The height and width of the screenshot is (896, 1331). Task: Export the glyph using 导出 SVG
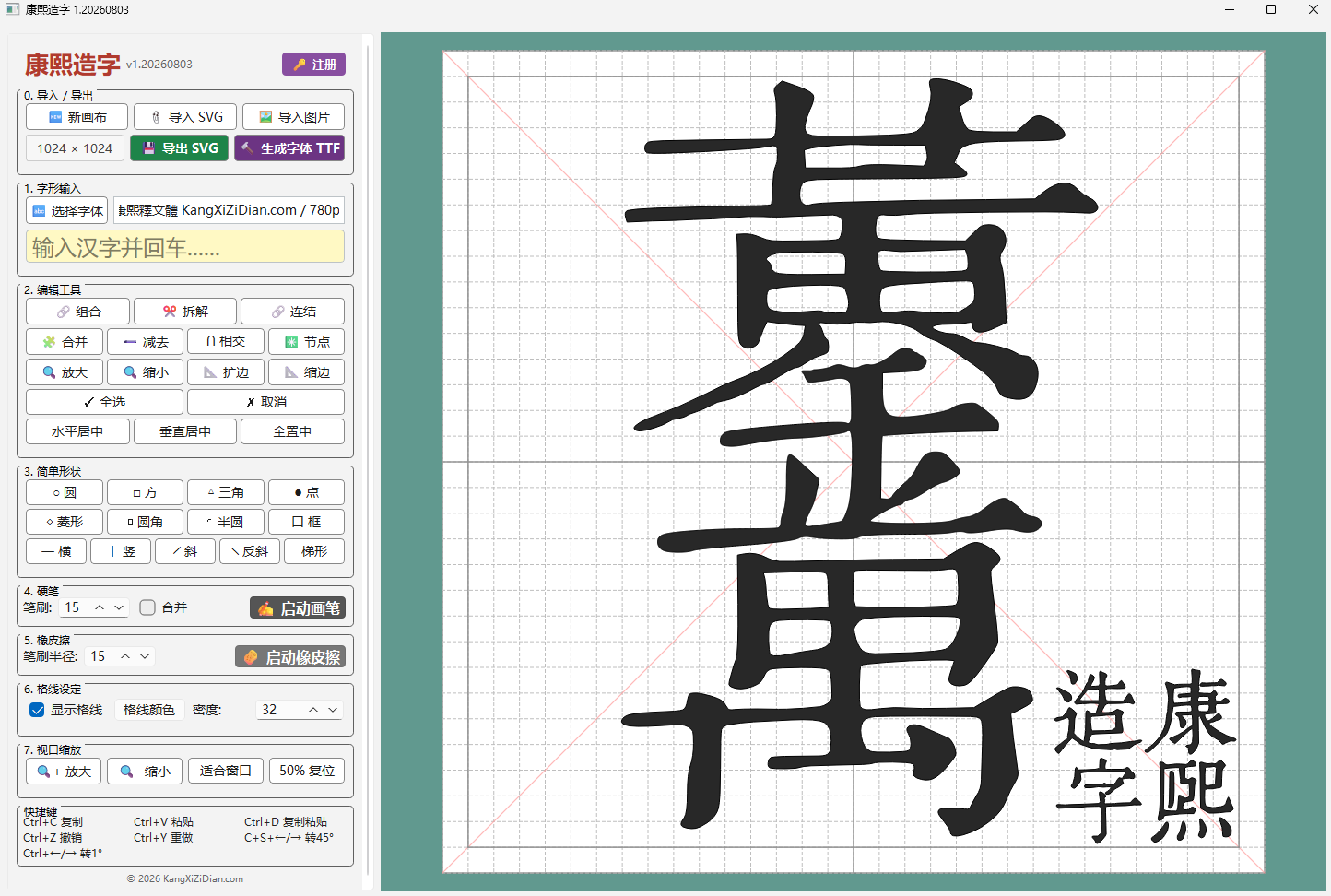[180, 148]
